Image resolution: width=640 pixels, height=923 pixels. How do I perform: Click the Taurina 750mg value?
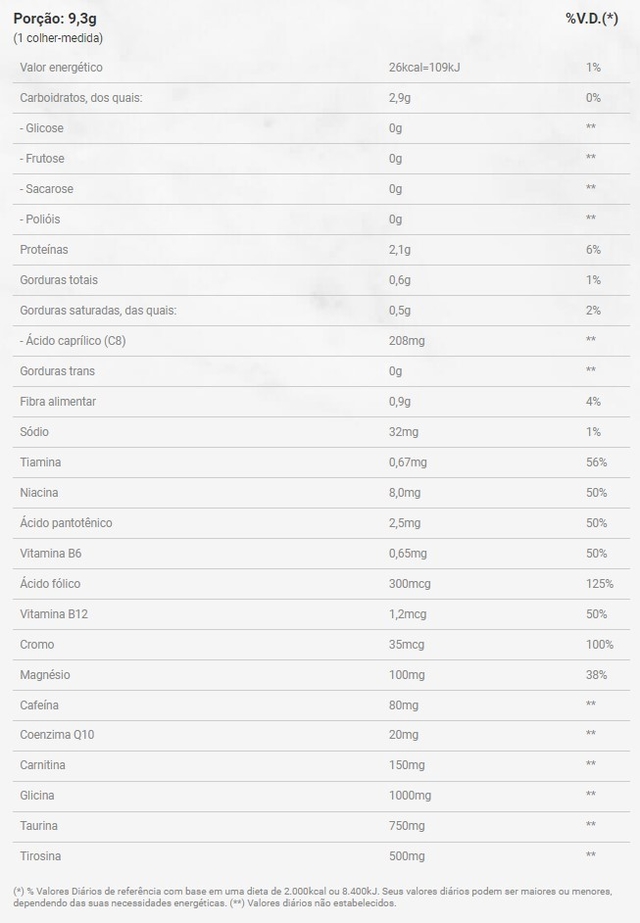click(x=407, y=826)
